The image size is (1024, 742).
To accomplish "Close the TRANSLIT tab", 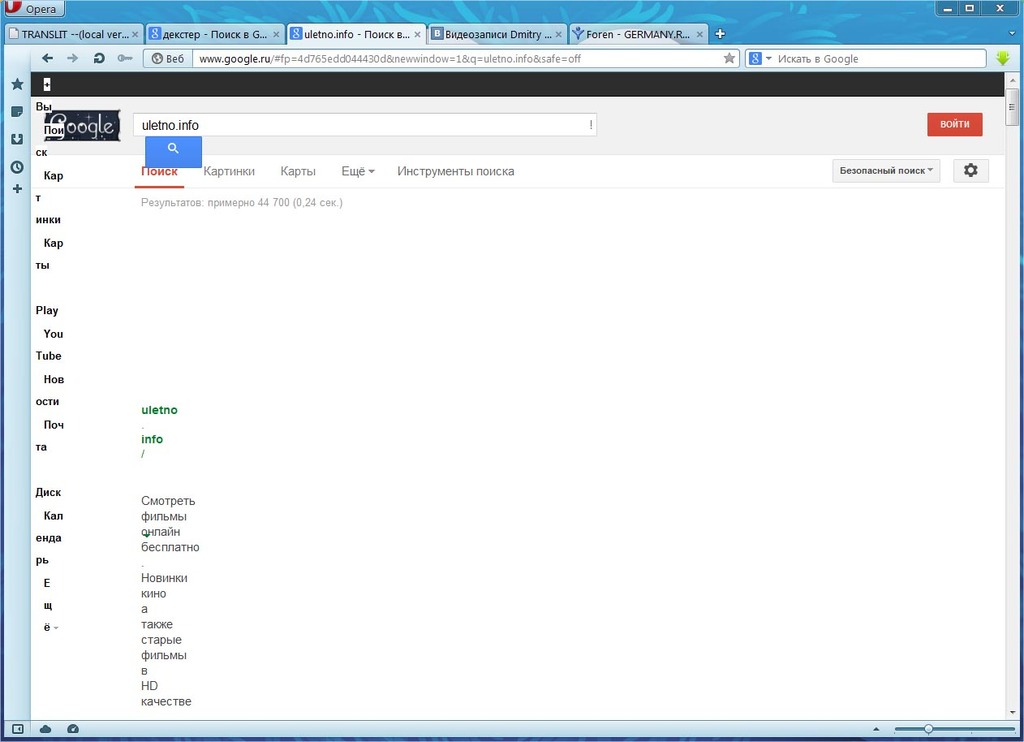I will (135, 35).
